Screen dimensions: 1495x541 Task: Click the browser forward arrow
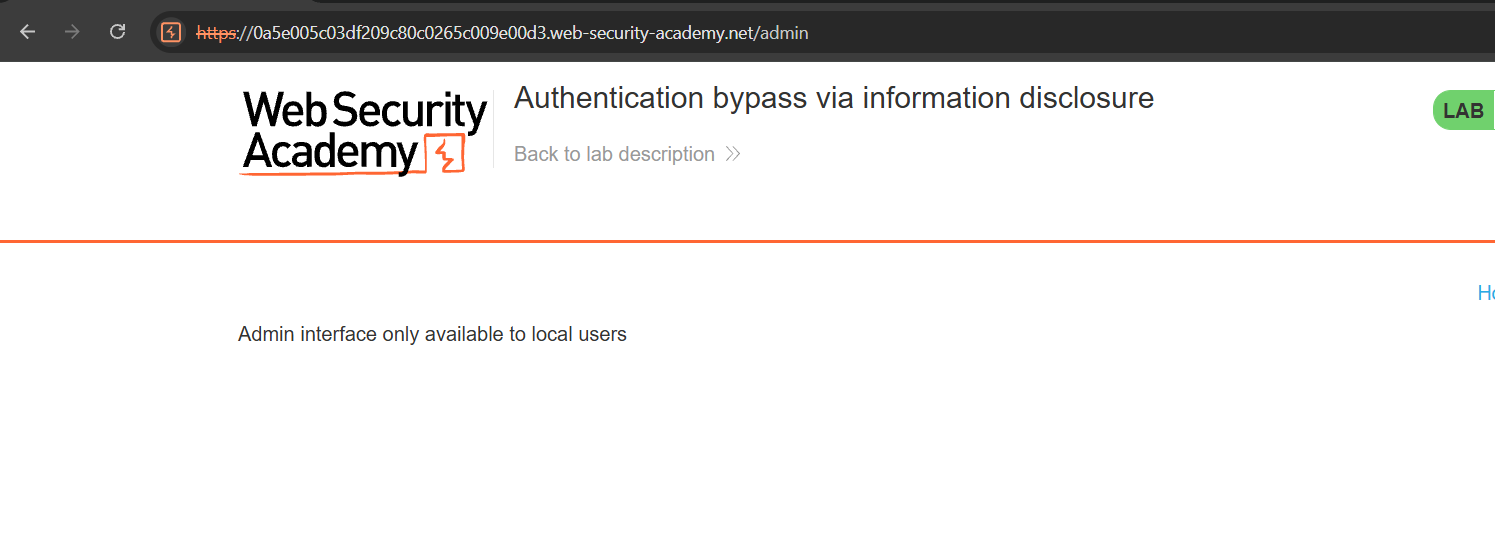(x=72, y=32)
